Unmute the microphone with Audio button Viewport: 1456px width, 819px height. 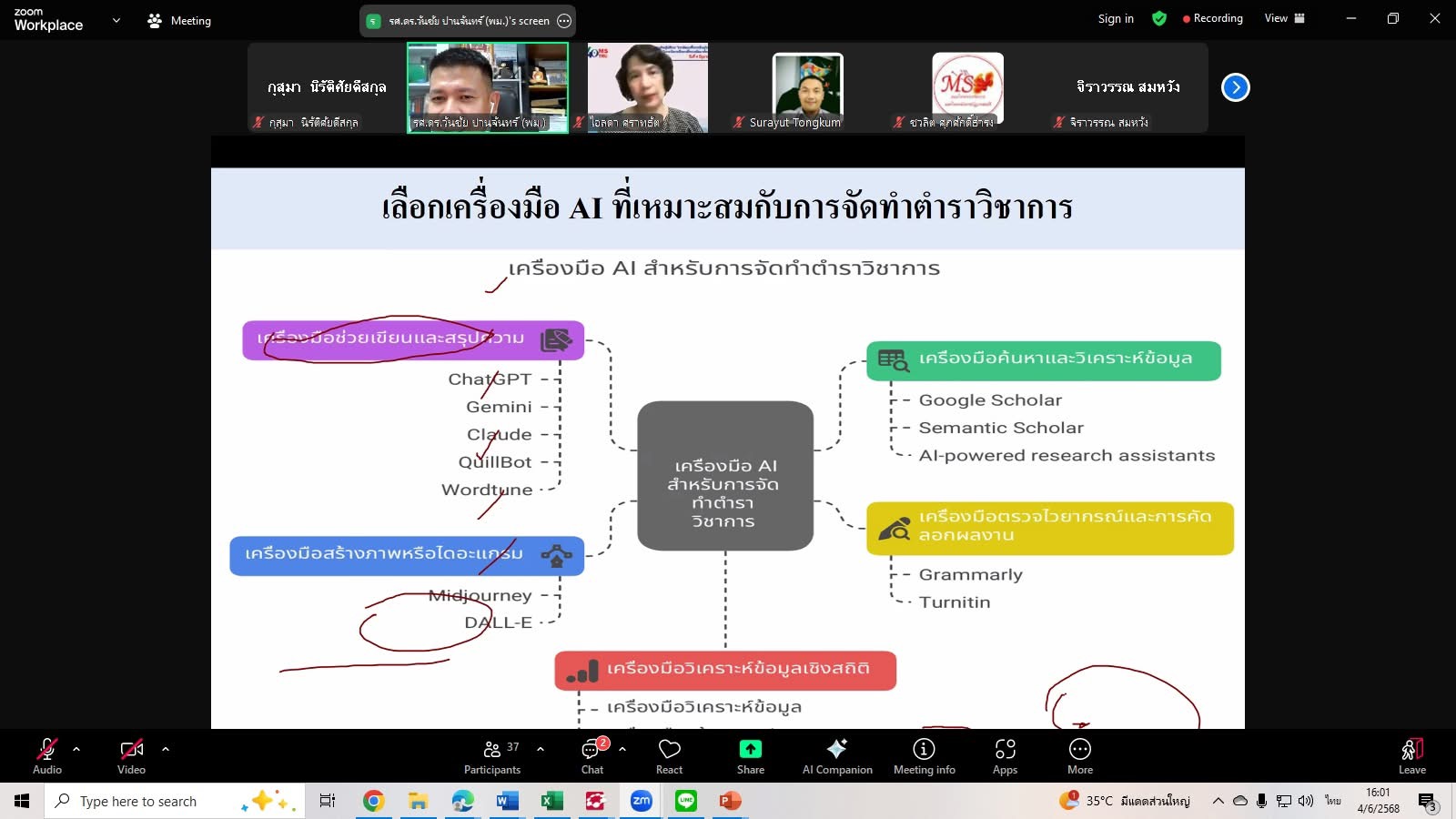point(47,755)
